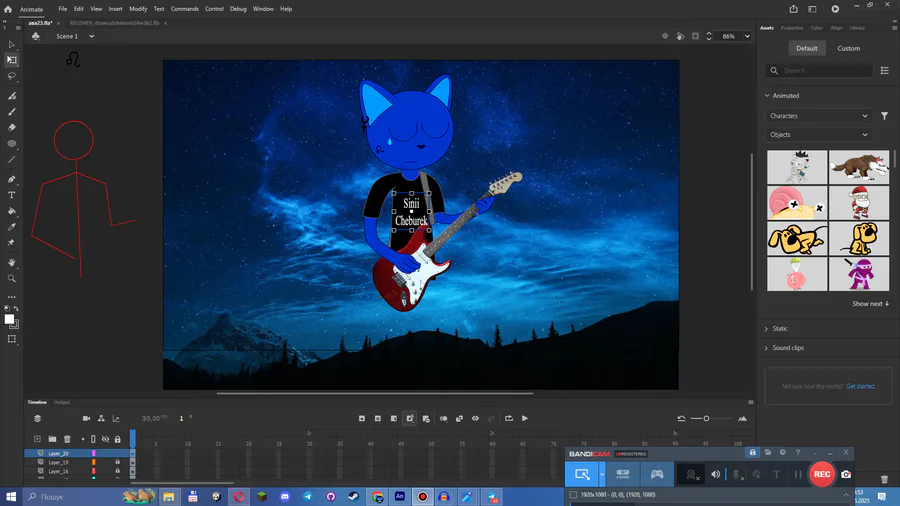Open the Objects dropdown
This screenshot has height=506, width=900.
(819, 135)
